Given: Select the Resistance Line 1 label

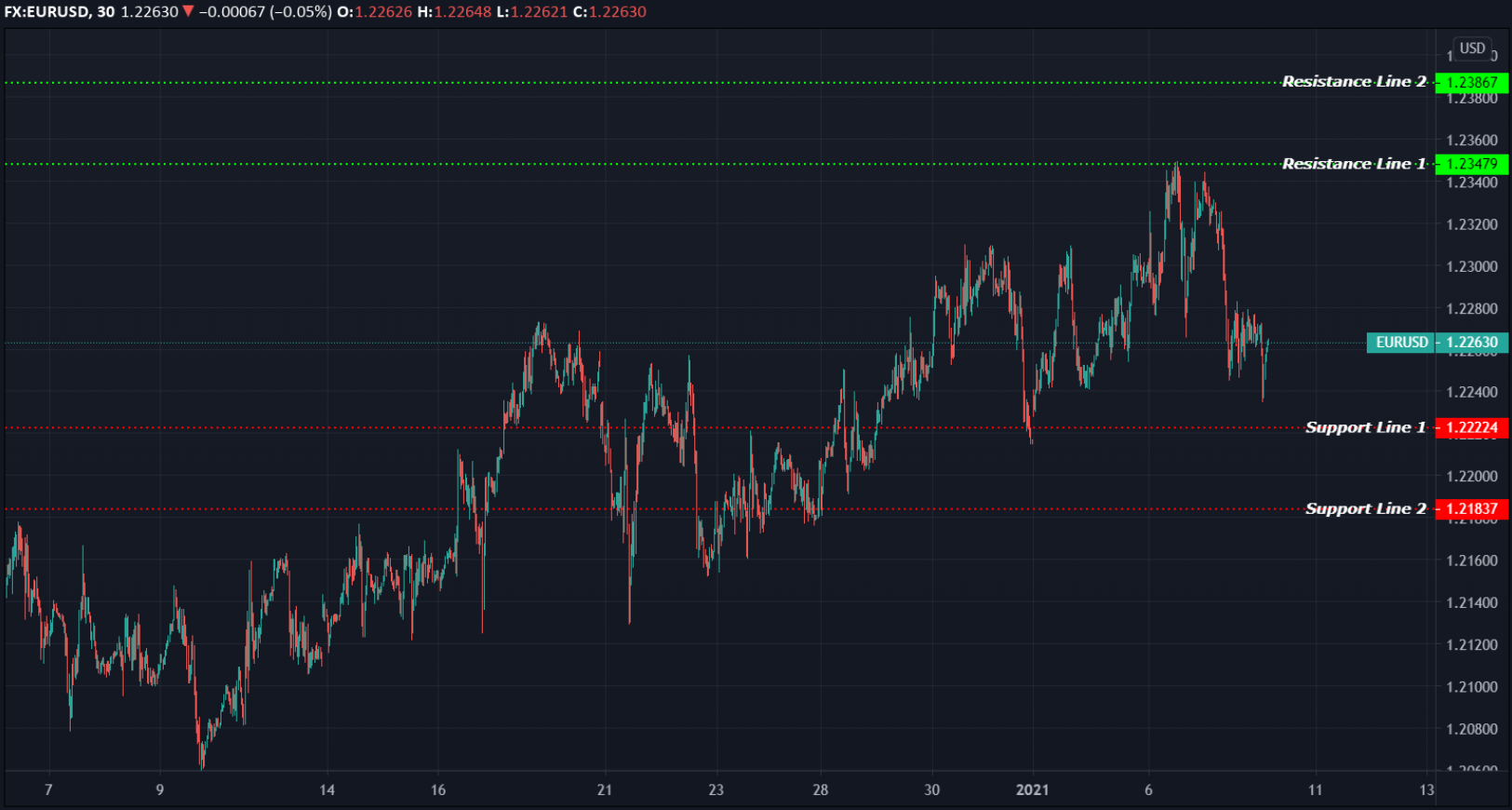Looking at the screenshot, I should (x=1354, y=164).
